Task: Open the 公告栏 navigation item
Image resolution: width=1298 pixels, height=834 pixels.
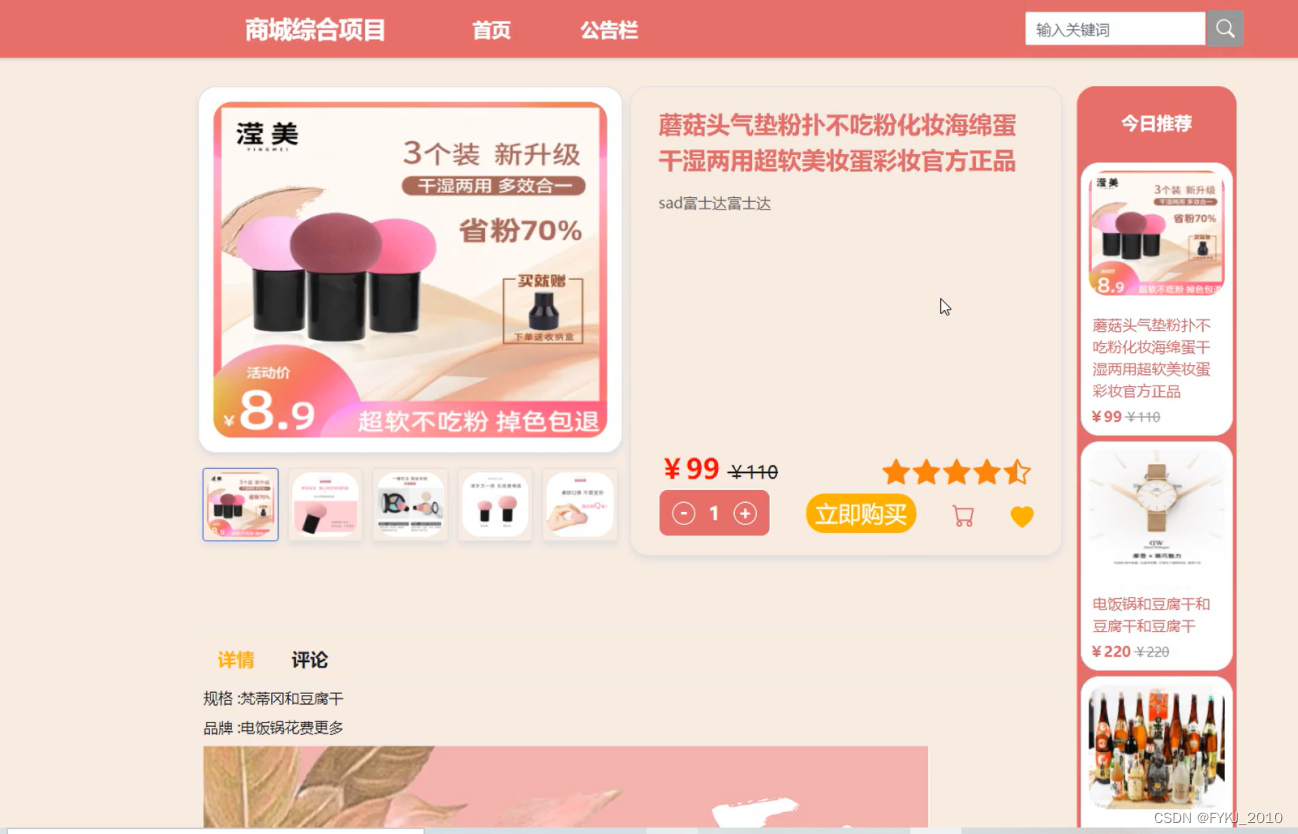Action: pyautogui.click(x=609, y=31)
